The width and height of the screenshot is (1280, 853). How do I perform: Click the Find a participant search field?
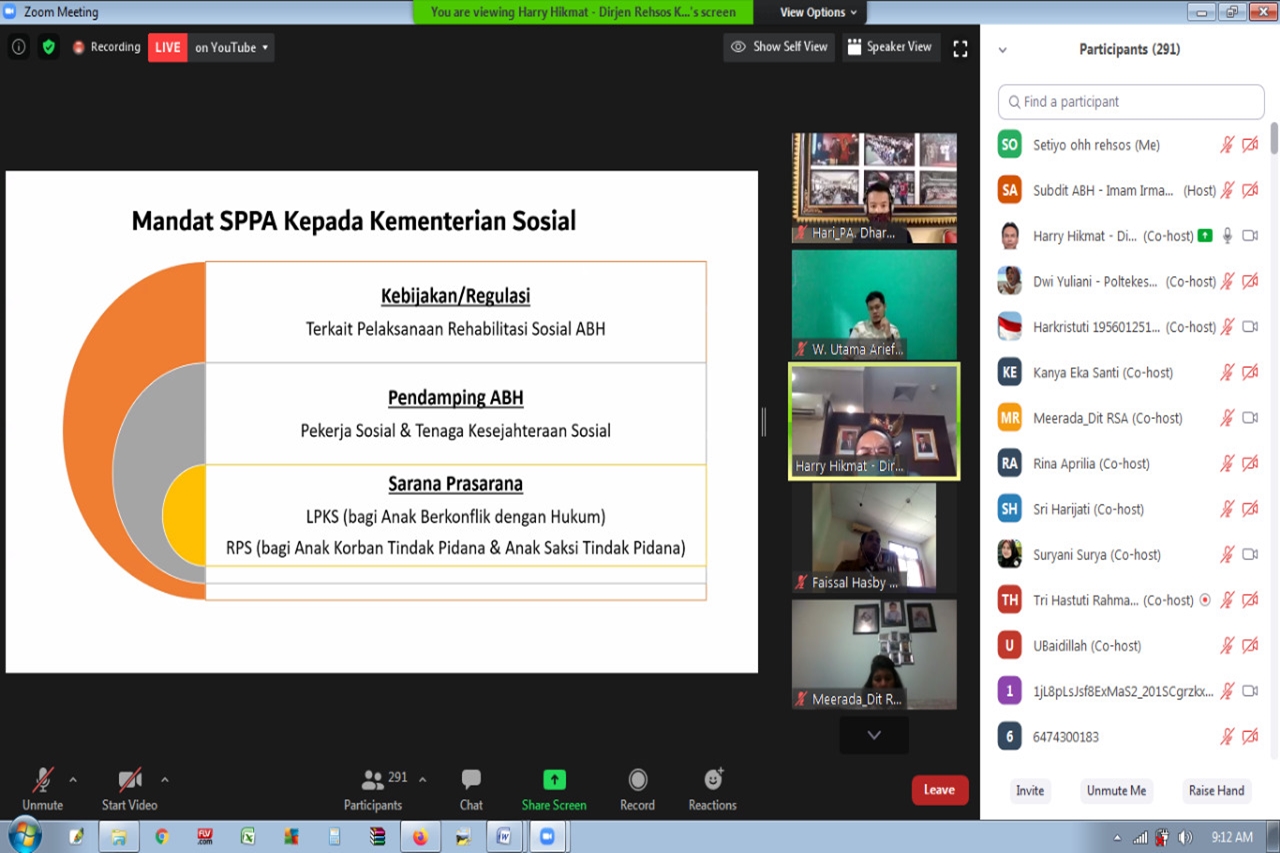pyautogui.click(x=1131, y=102)
